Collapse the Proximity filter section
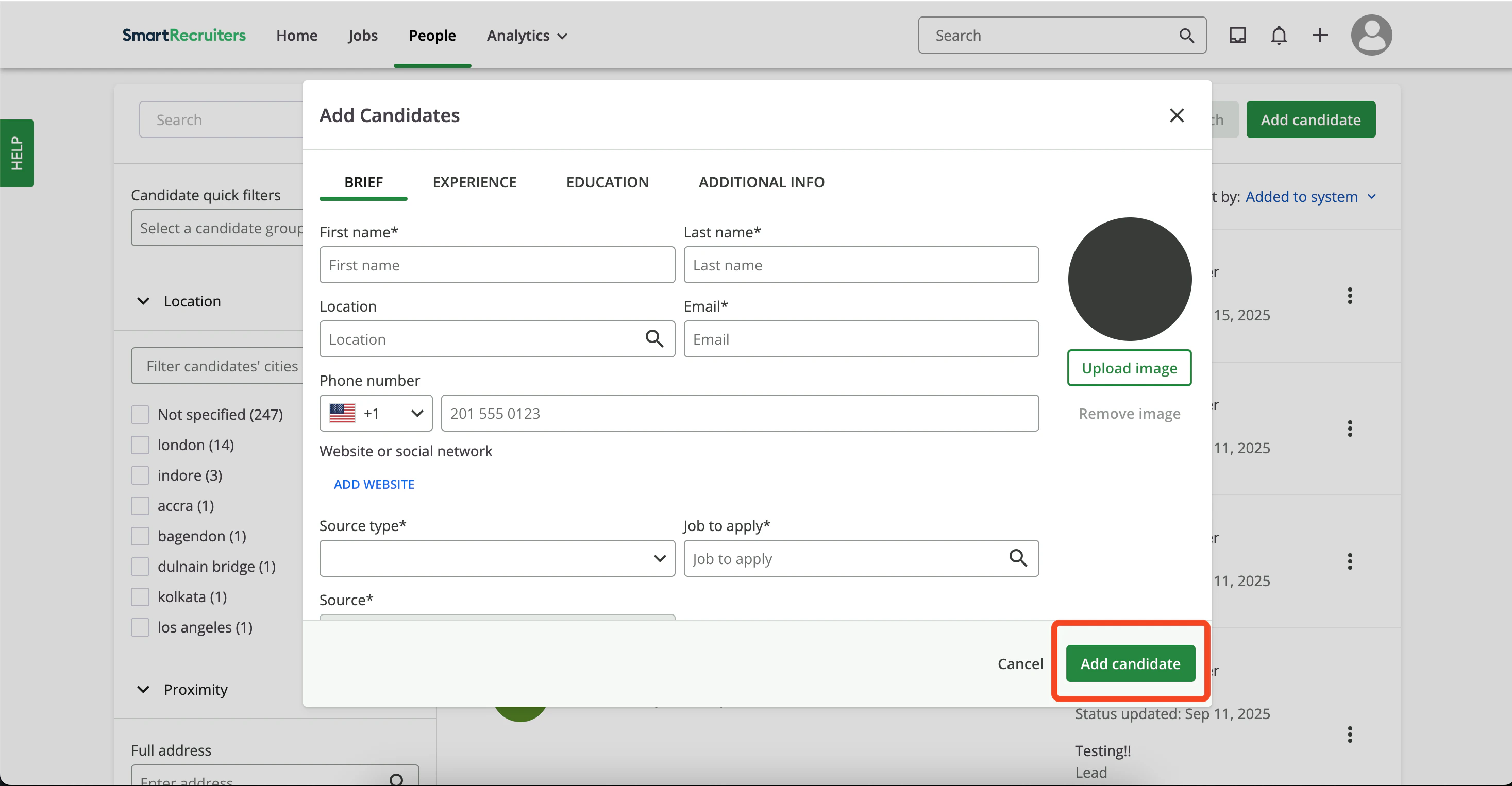The image size is (1512, 786). [143, 690]
